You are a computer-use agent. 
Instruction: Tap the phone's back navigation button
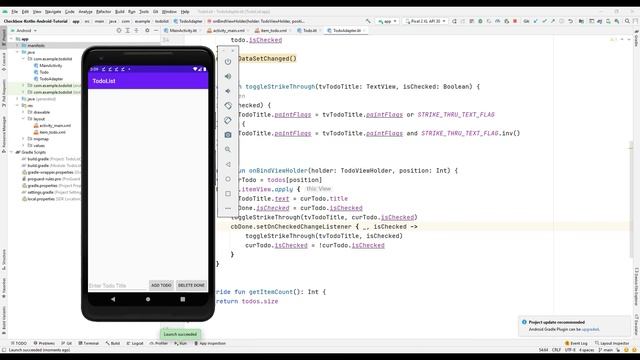113,299
